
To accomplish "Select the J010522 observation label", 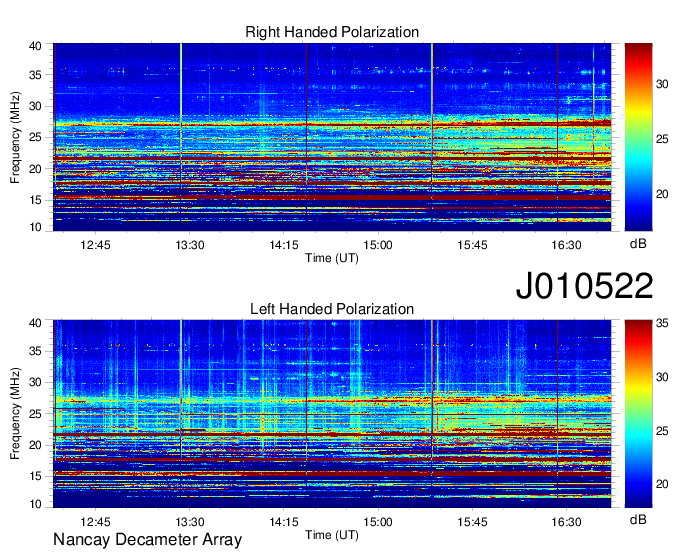I will coord(584,285).
